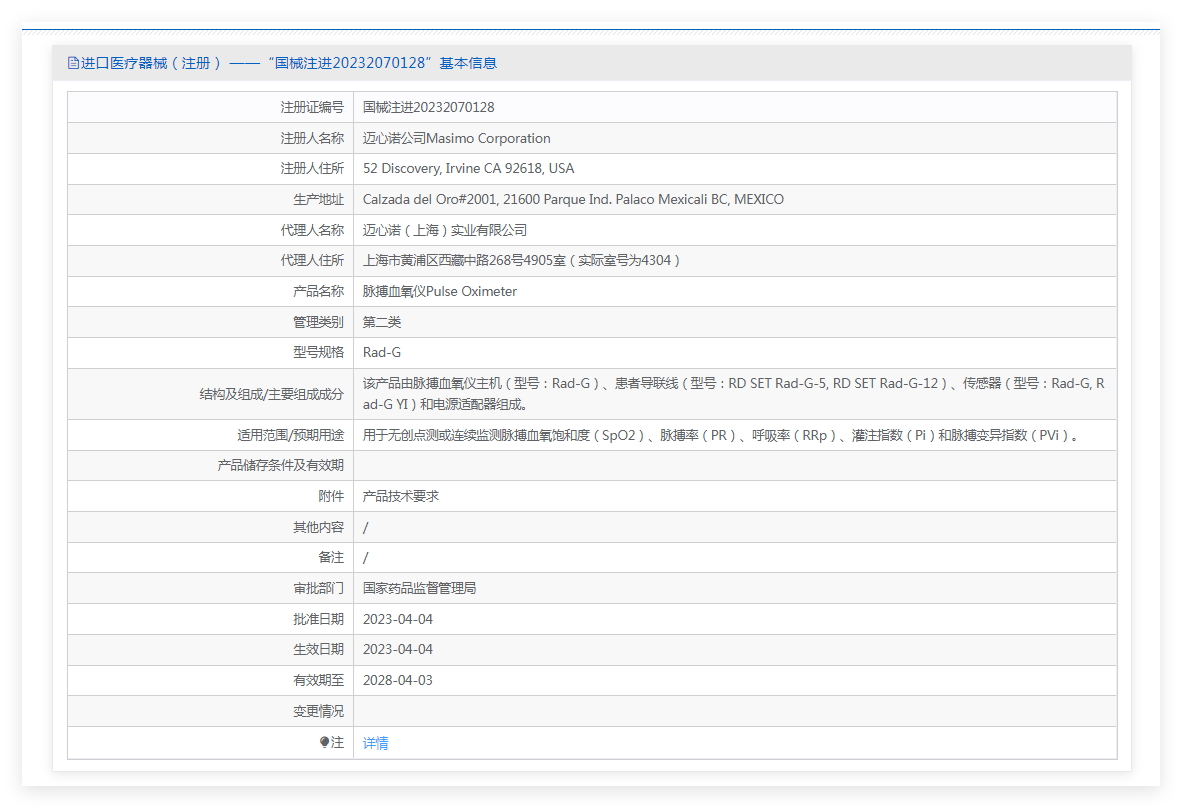Select the registrant name 迈心诺公司Masimo Corporation
Viewport: 1182px width, 808px height.
coord(456,138)
